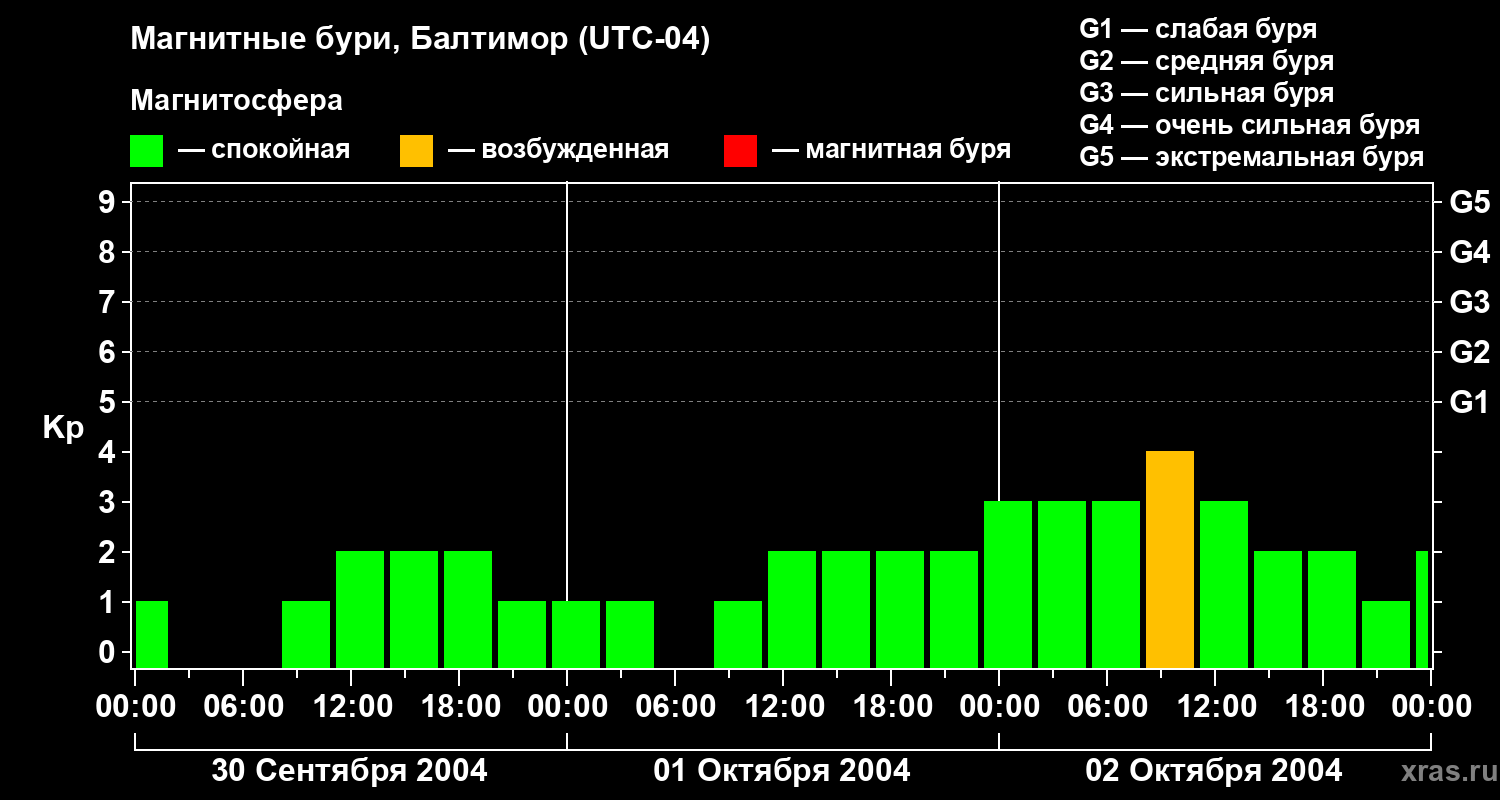Click the 'G2 — средняя буря' legend line
Viewport: 1500px width, 800px height.
point(1206,61)
